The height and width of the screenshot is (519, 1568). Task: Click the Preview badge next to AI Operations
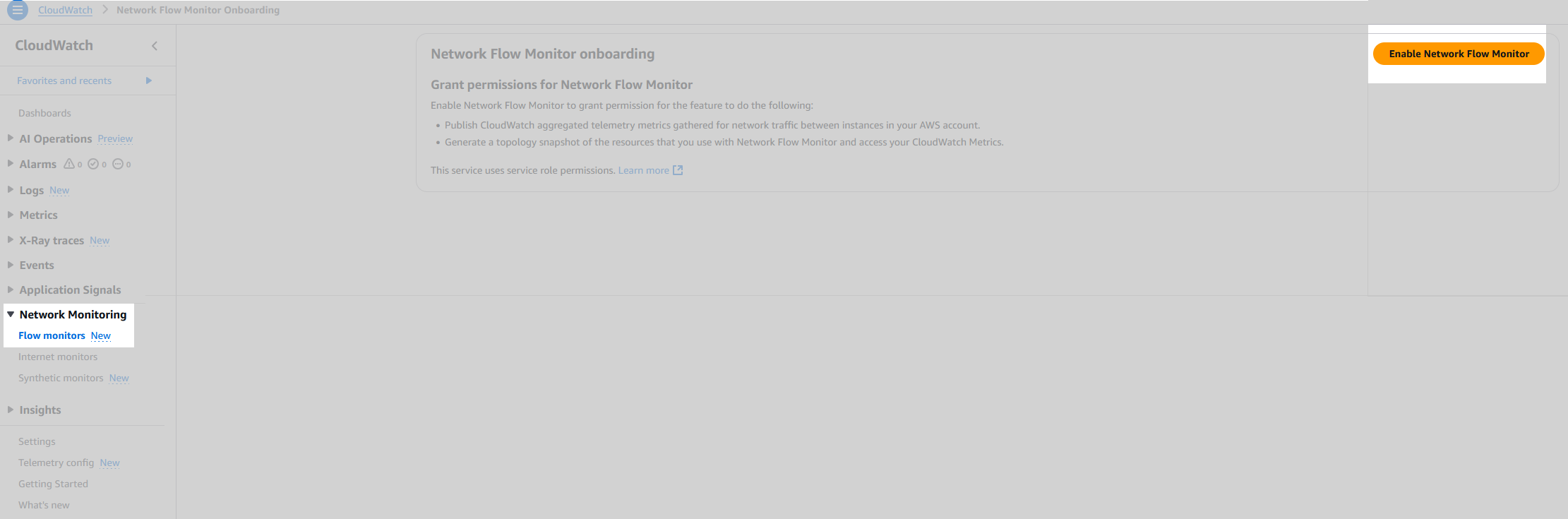coord(115,139)
